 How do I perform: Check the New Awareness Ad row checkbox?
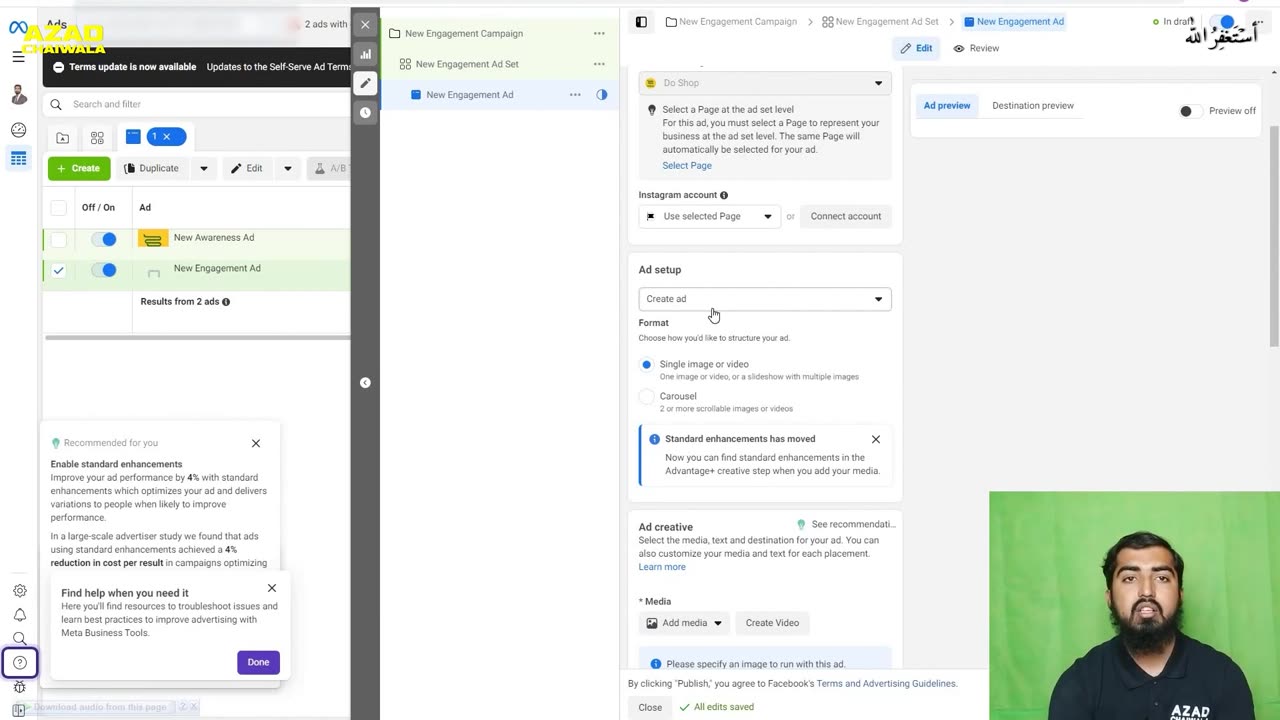[x=59, y=239]
